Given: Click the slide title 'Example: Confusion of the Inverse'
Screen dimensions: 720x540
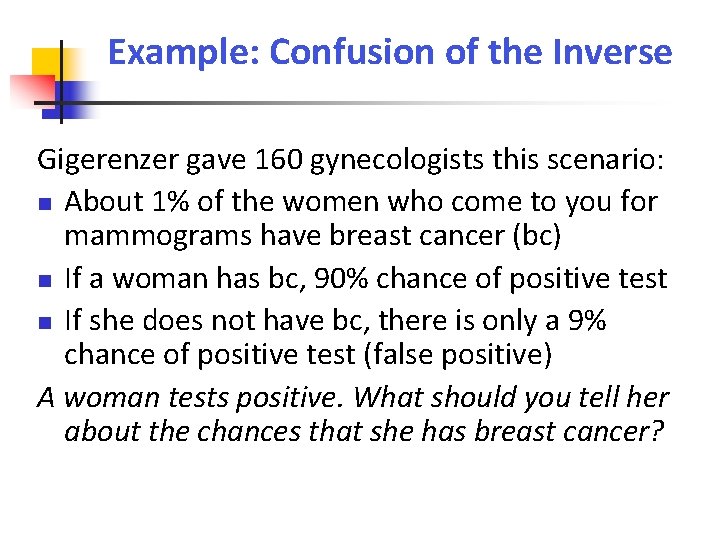Looking at the screenshot, I should pos(390,52).
